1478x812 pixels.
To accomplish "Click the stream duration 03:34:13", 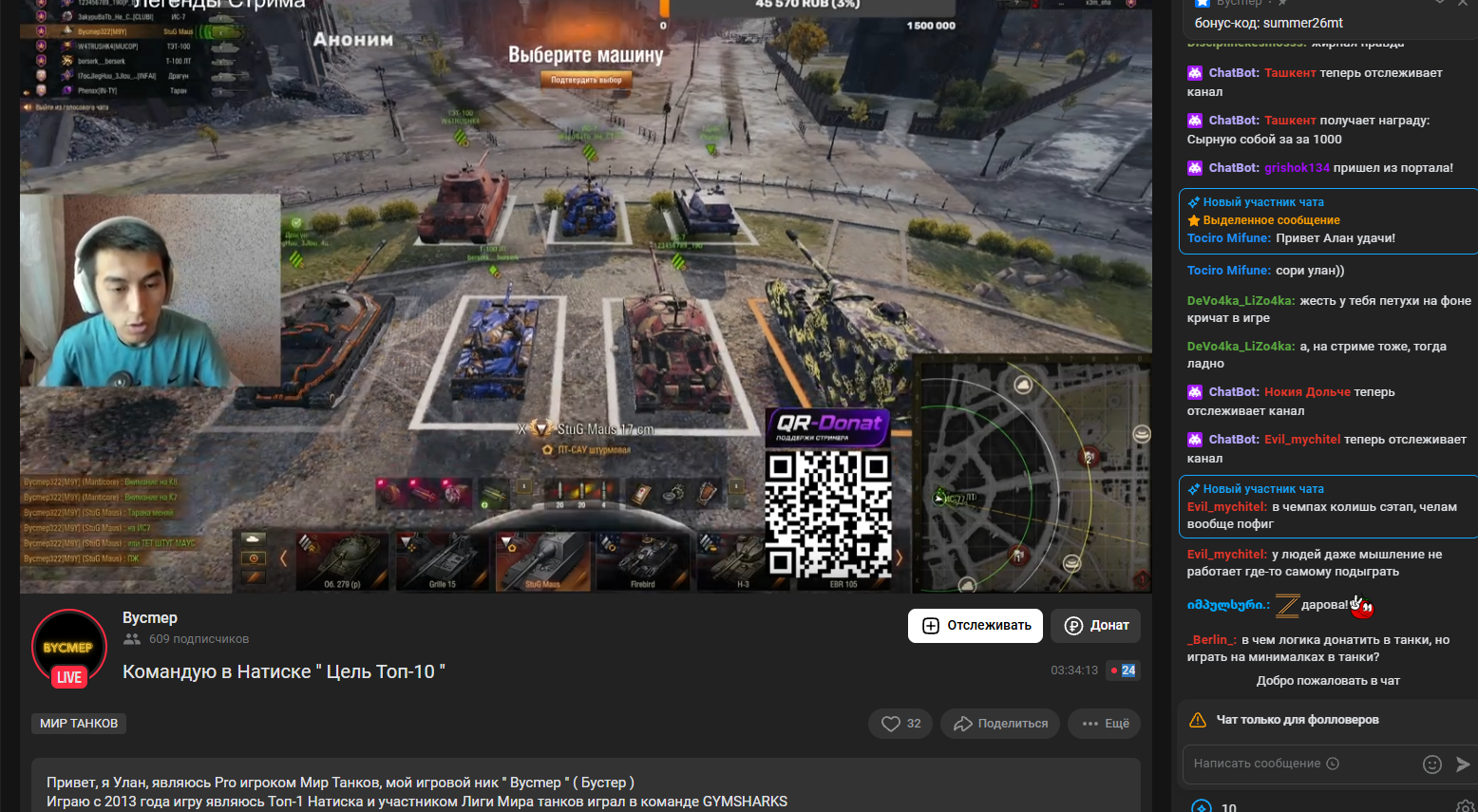I will (1074, 670).
